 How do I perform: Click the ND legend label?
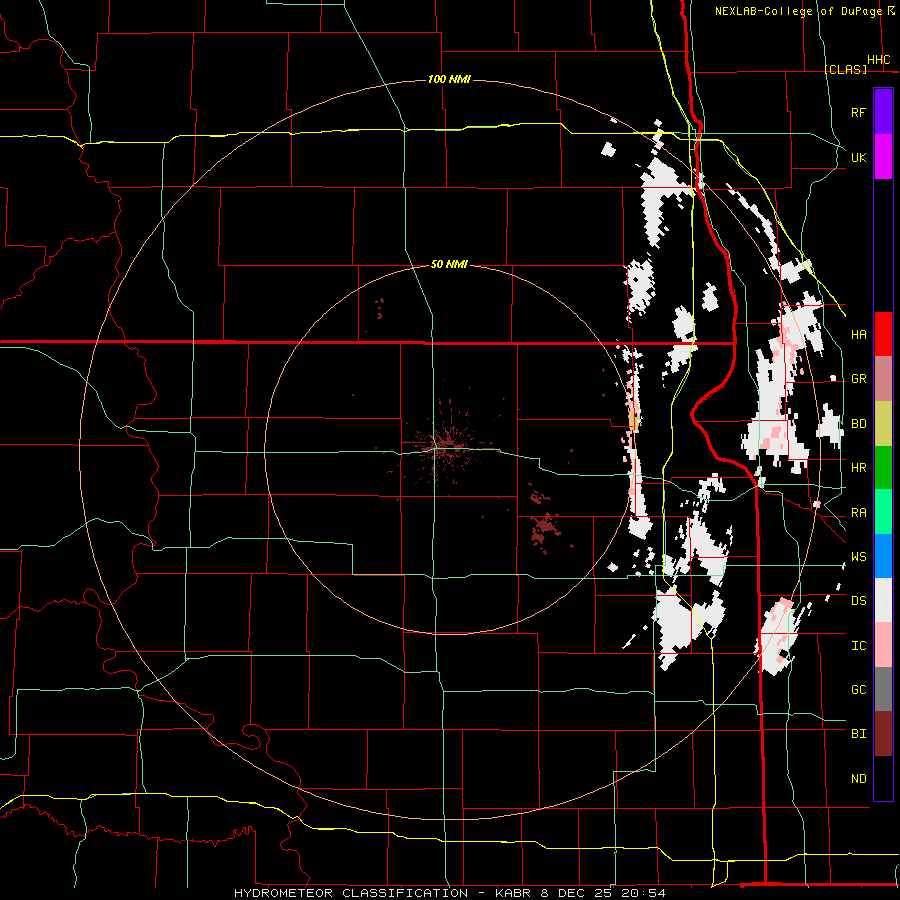tap(858, 779)
